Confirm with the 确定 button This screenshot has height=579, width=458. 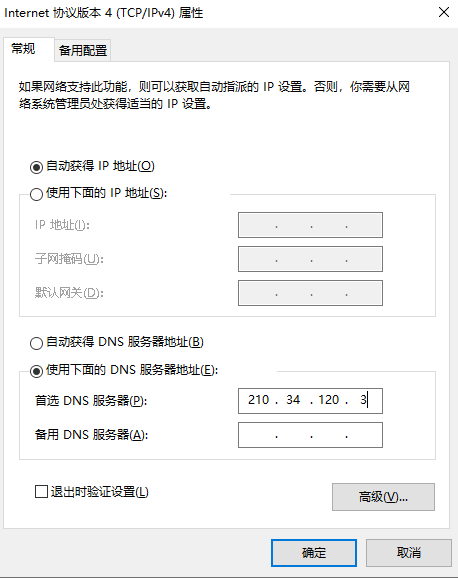[x=314, y=553]
